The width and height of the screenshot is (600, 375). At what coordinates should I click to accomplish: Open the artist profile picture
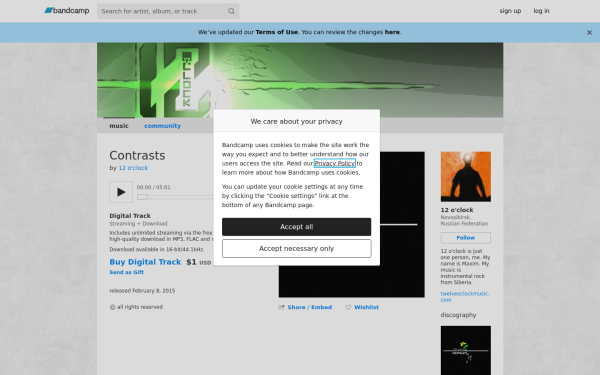point(466,177)
